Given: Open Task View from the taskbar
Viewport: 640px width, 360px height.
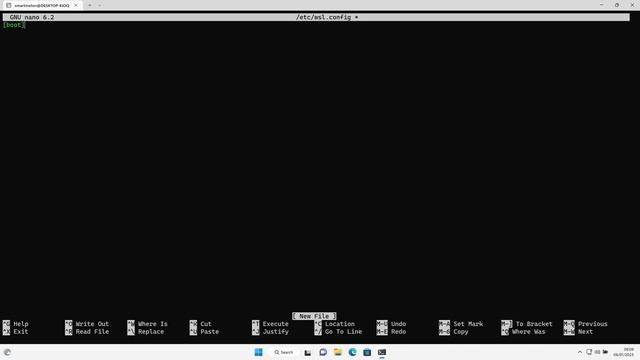Looking at the screenshot, I should (308, 352).
